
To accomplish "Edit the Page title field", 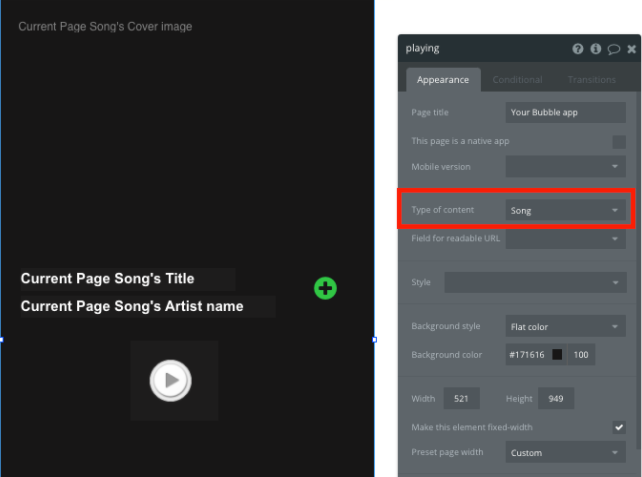I will point(565,113).
